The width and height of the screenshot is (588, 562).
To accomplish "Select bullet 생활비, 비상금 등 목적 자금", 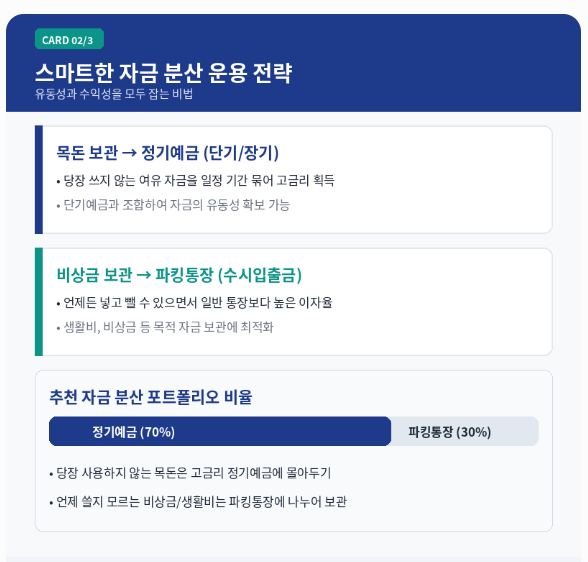I will pos(165,327).
